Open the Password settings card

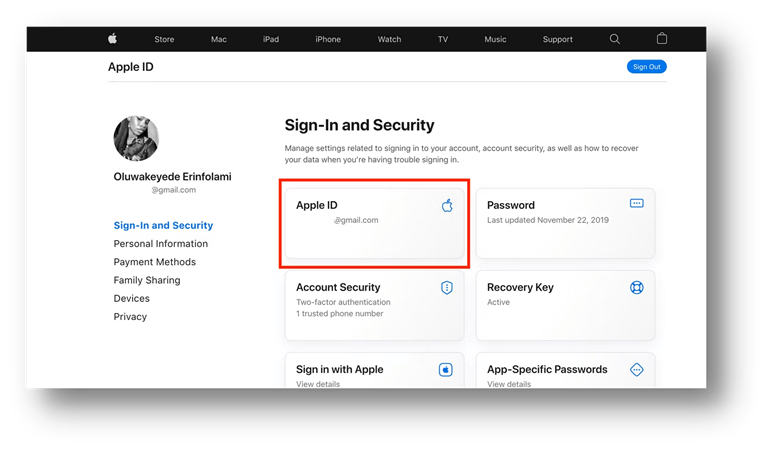coord(565,223)
